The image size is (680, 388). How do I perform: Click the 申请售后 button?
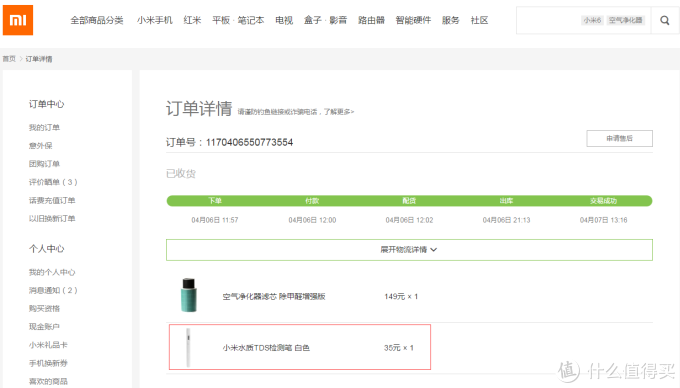[x=619, y=138]
